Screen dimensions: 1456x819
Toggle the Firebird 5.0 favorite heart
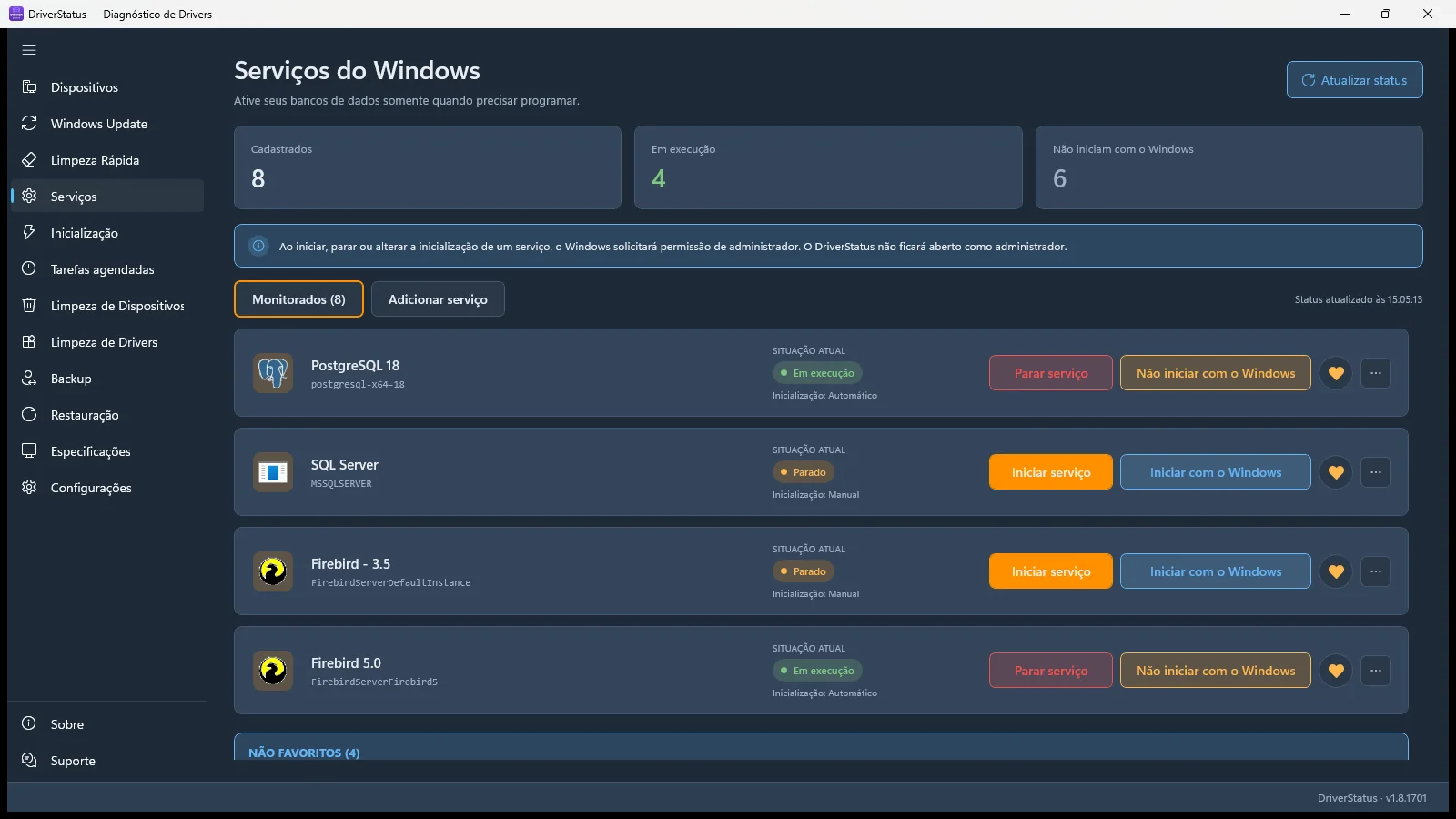coord(1336,671)
